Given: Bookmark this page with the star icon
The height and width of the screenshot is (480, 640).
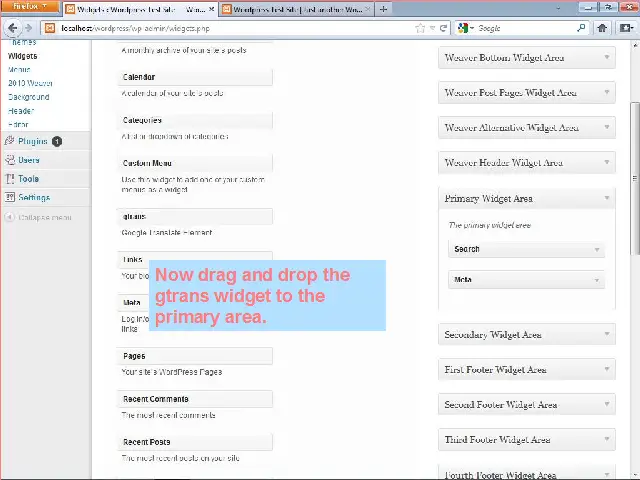Looking at the screenshot, I should coord(420,28).
